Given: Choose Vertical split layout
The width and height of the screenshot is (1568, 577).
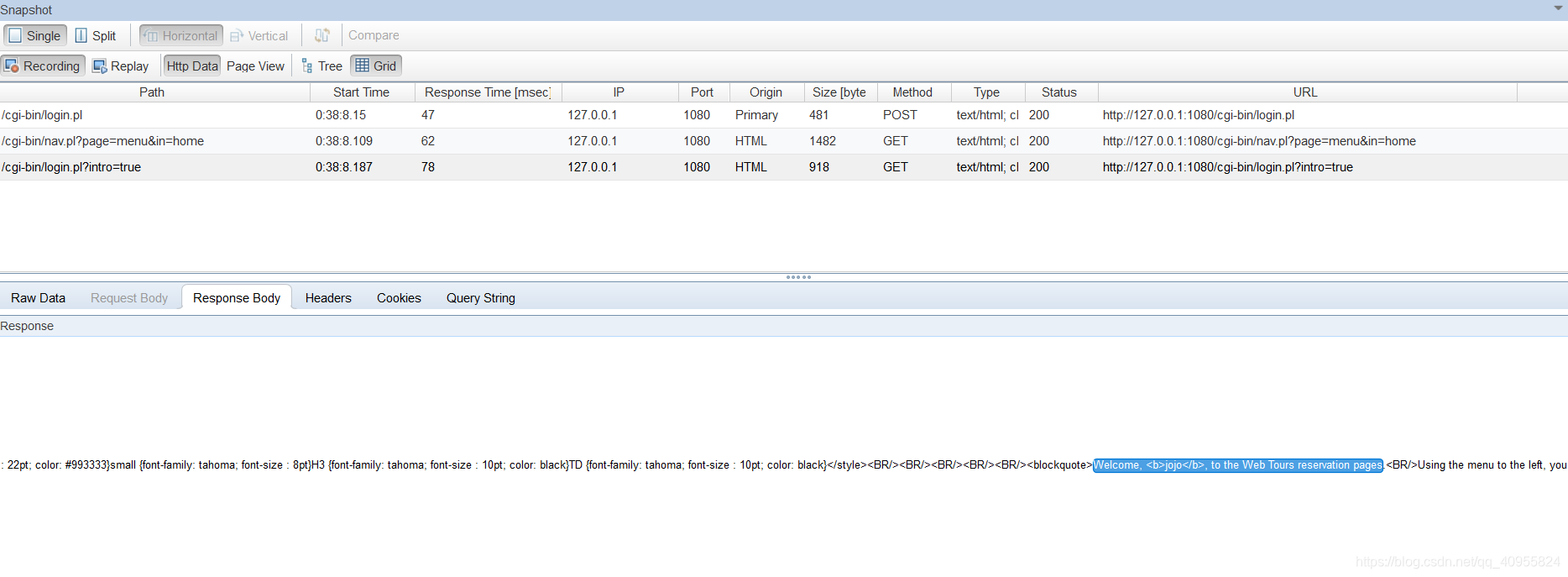Looking at the screenshot, I should coord(259,35).
